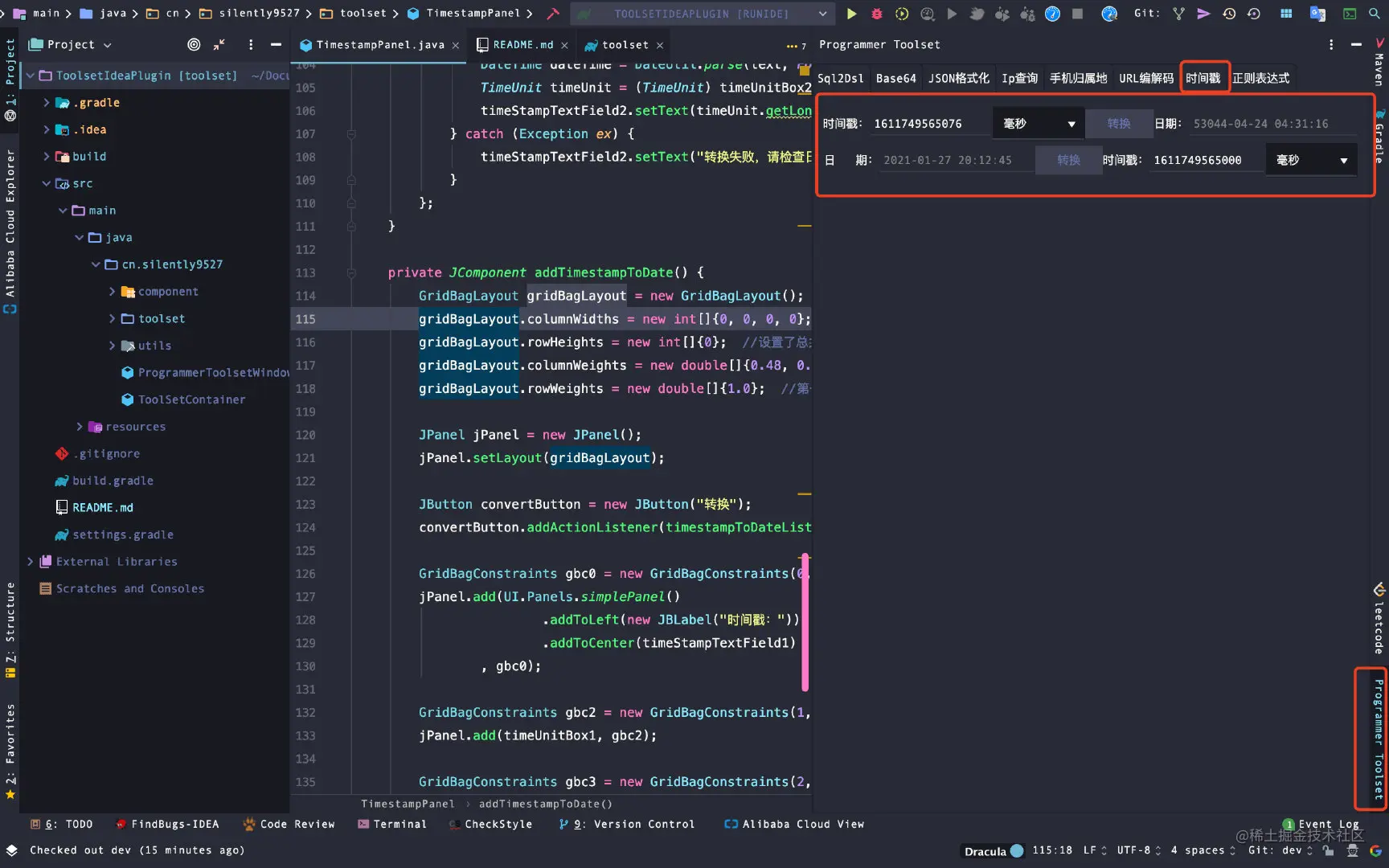Open the translate icon in the top toolbar
The width and height of the screenshot is (1389, 868).
pyautogui.click(x=1317, y=14)
